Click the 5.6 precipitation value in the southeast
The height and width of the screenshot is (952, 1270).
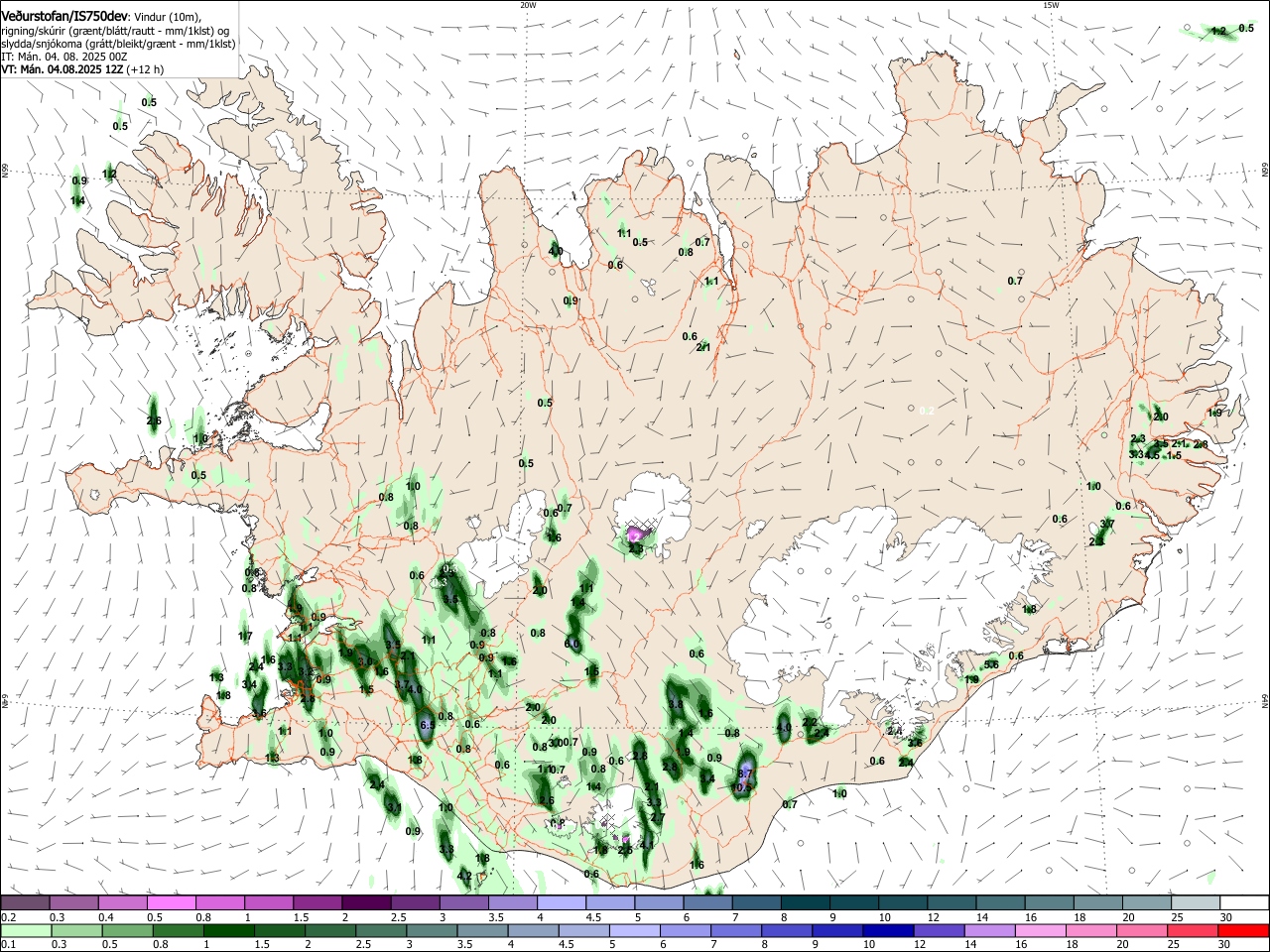pyautogui.click(x=991, y=664)
